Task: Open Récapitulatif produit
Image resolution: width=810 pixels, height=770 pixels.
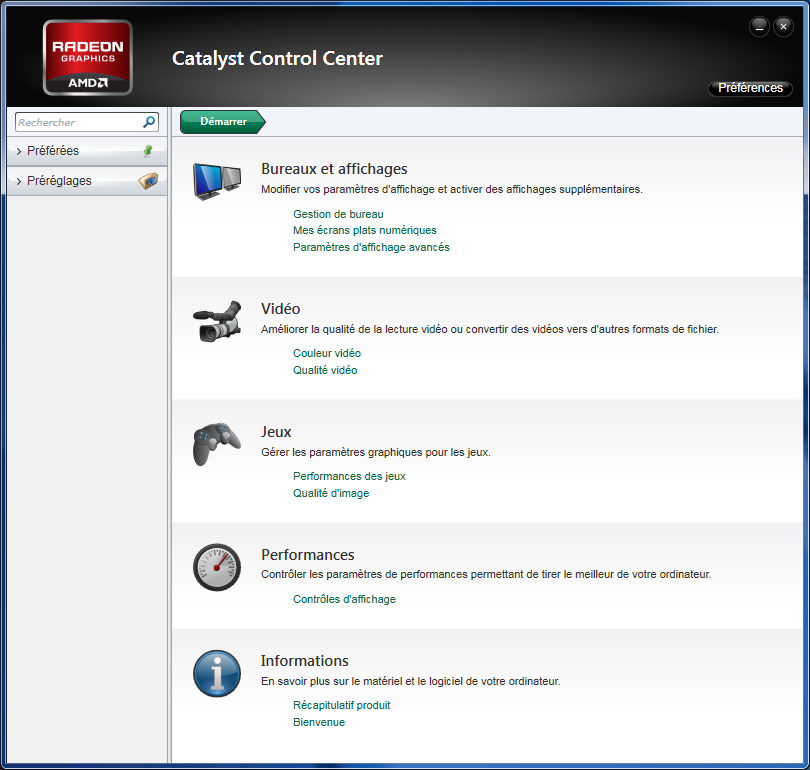Action: tap(341, 705)
